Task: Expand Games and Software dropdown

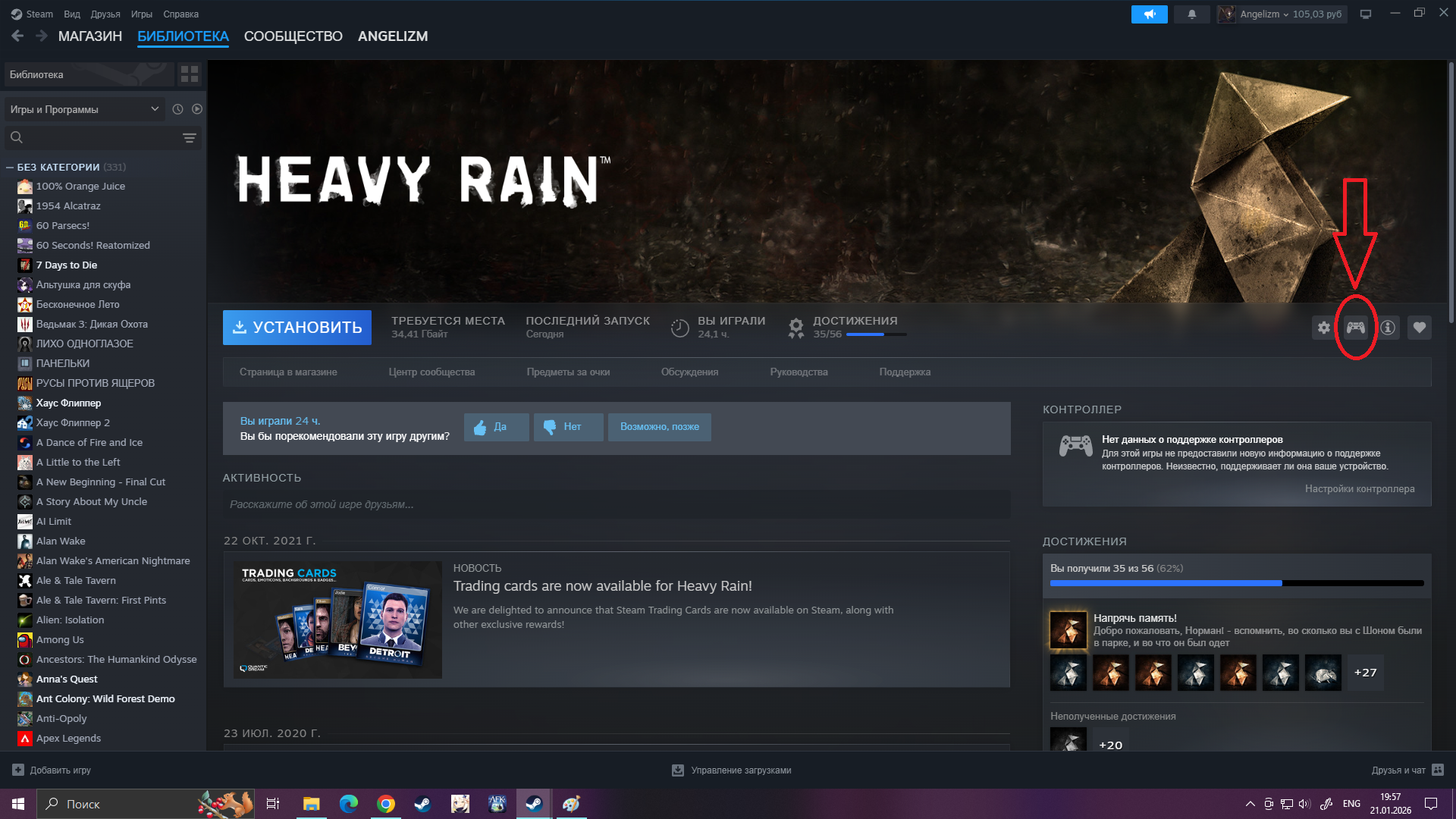Action: click(85, 109)
